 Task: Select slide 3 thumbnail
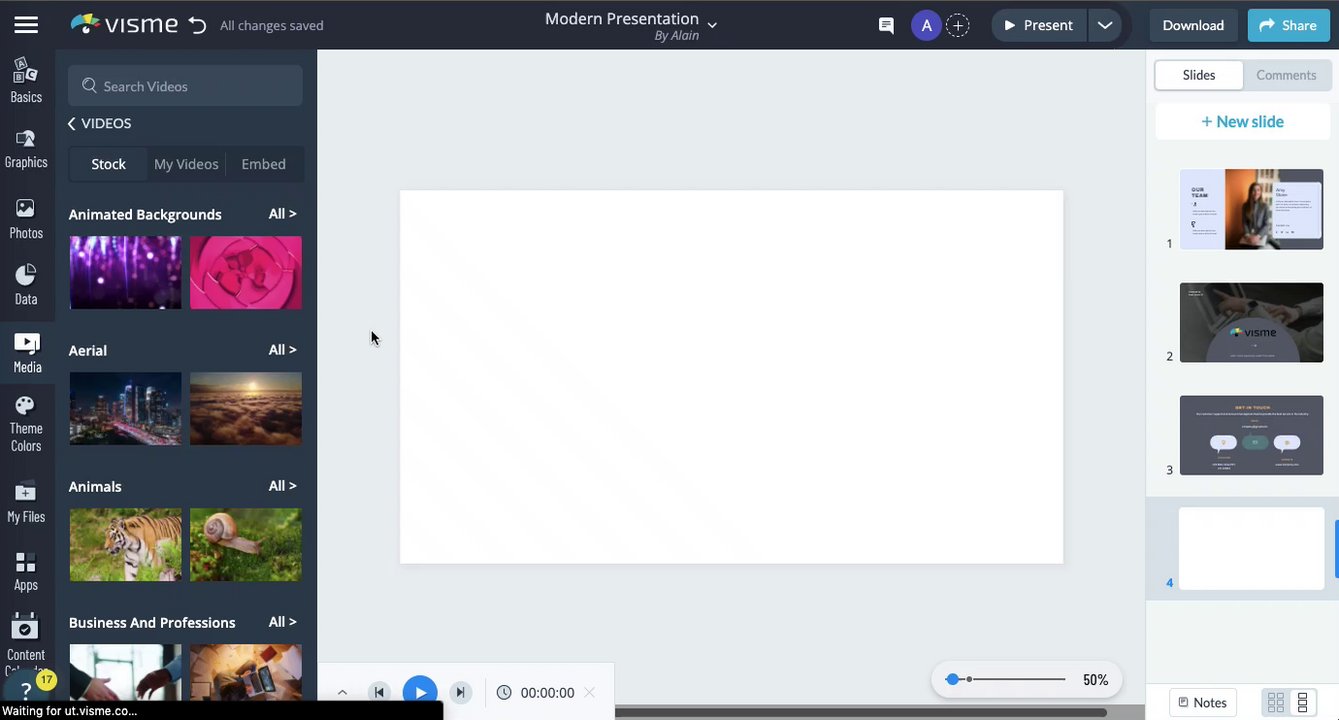click(x=1251, y=435)
